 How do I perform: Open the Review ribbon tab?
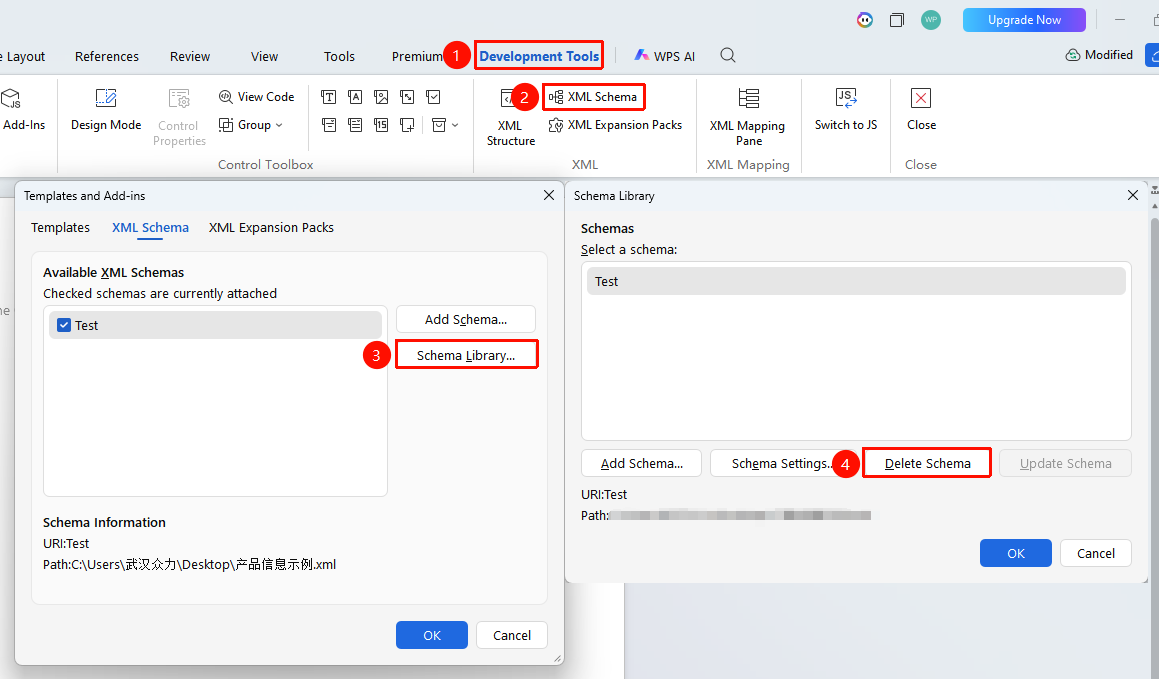(x=190, y=56)
